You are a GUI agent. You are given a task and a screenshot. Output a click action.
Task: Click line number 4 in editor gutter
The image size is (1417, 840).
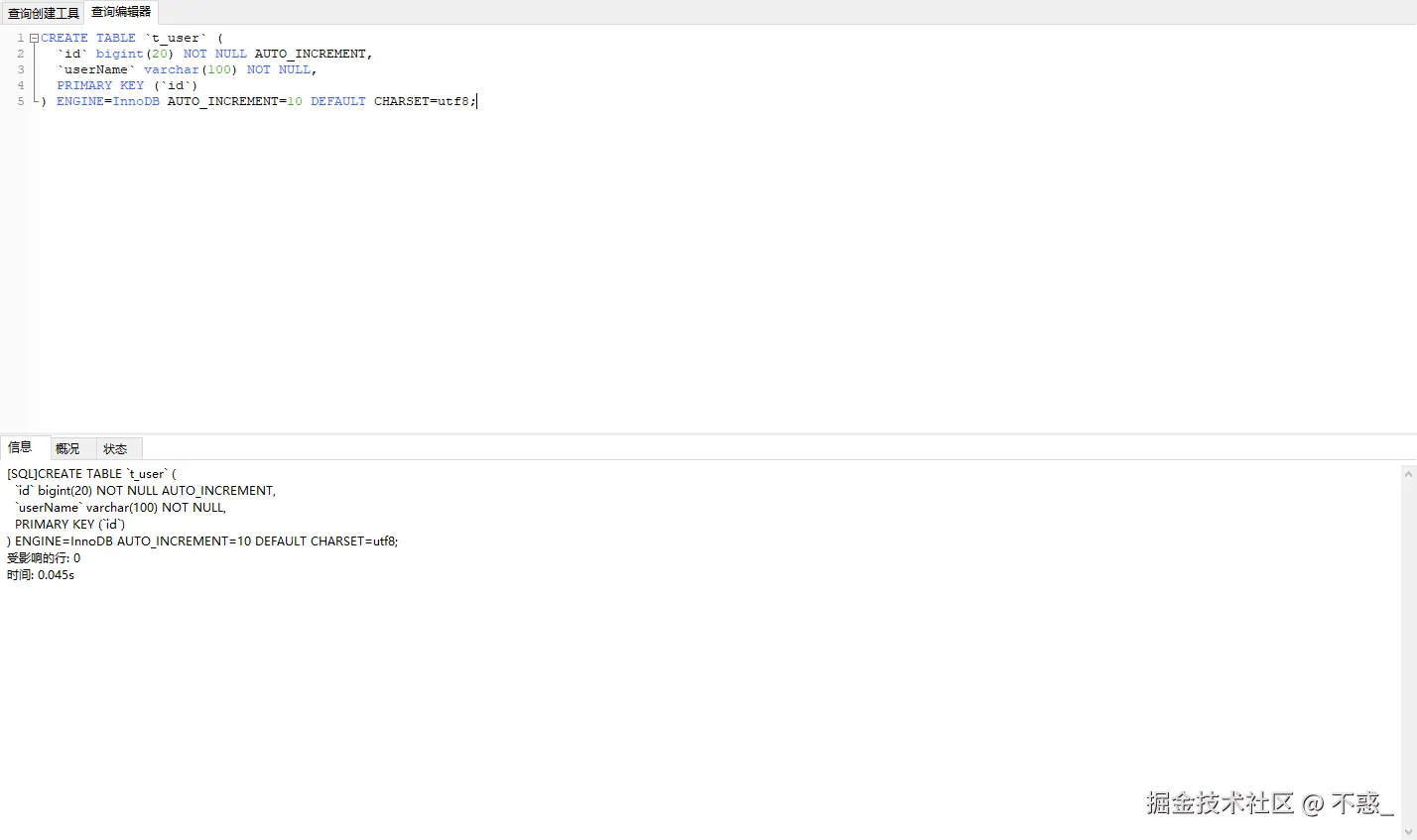[x=20, y=85]
